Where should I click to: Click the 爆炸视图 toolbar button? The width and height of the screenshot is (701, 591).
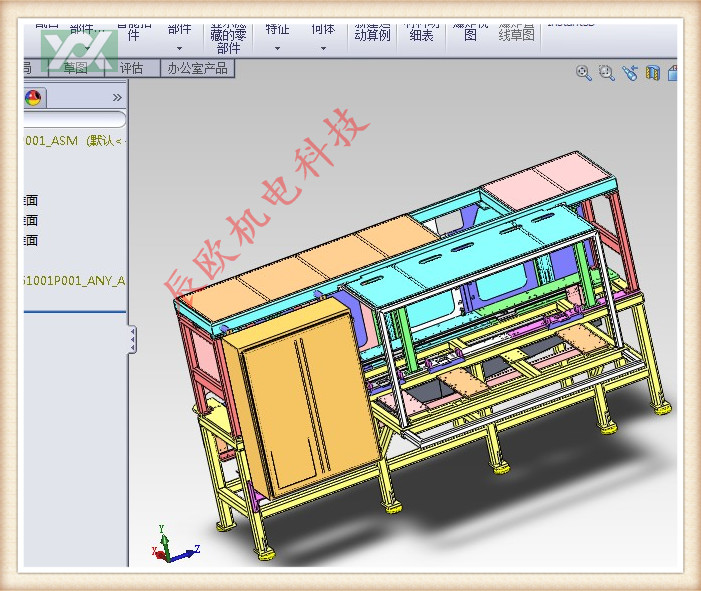point(470,33)
